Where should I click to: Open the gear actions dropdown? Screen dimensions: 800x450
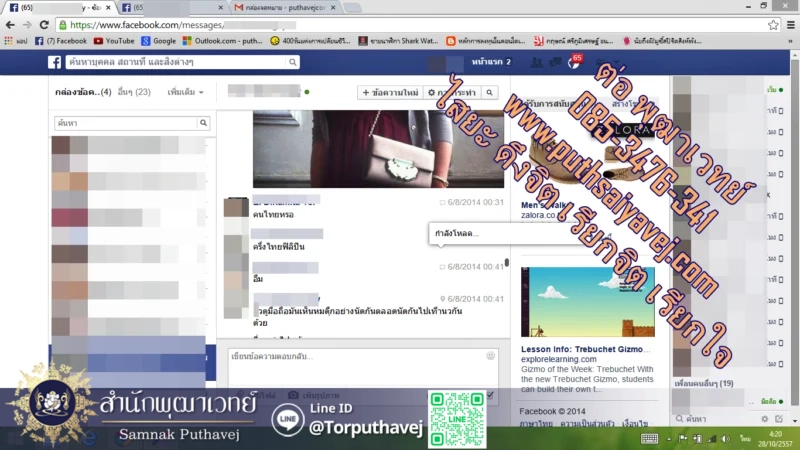[452, 92]
